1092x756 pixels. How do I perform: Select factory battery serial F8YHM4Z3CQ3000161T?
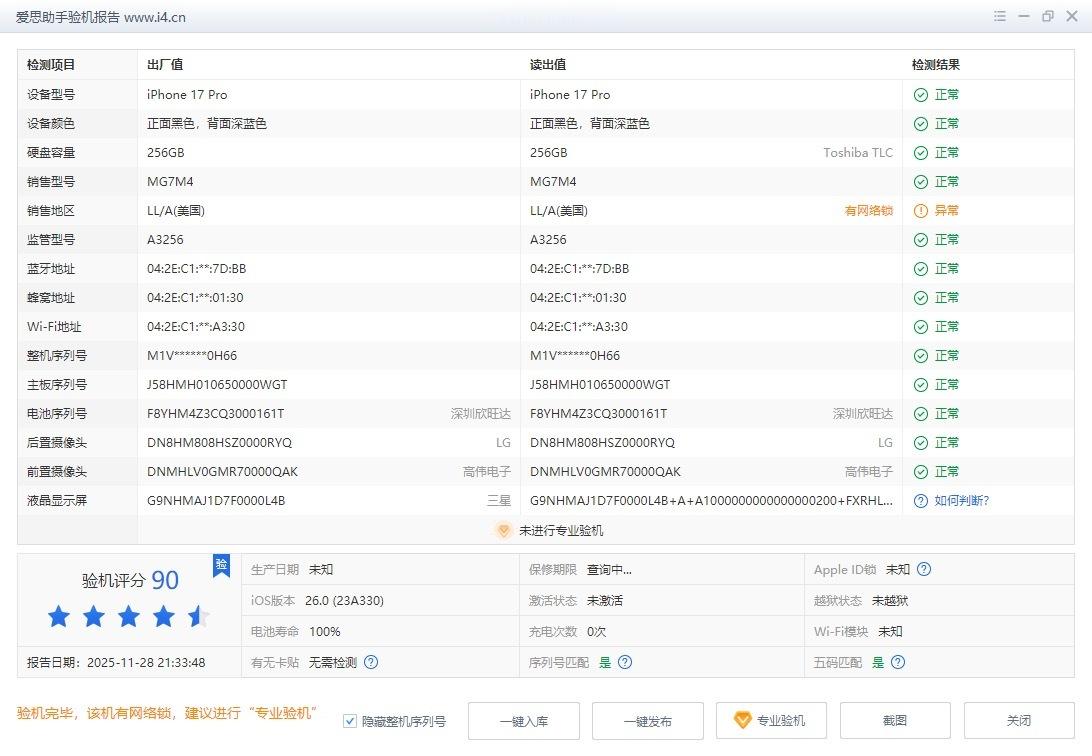pos(216,414)
